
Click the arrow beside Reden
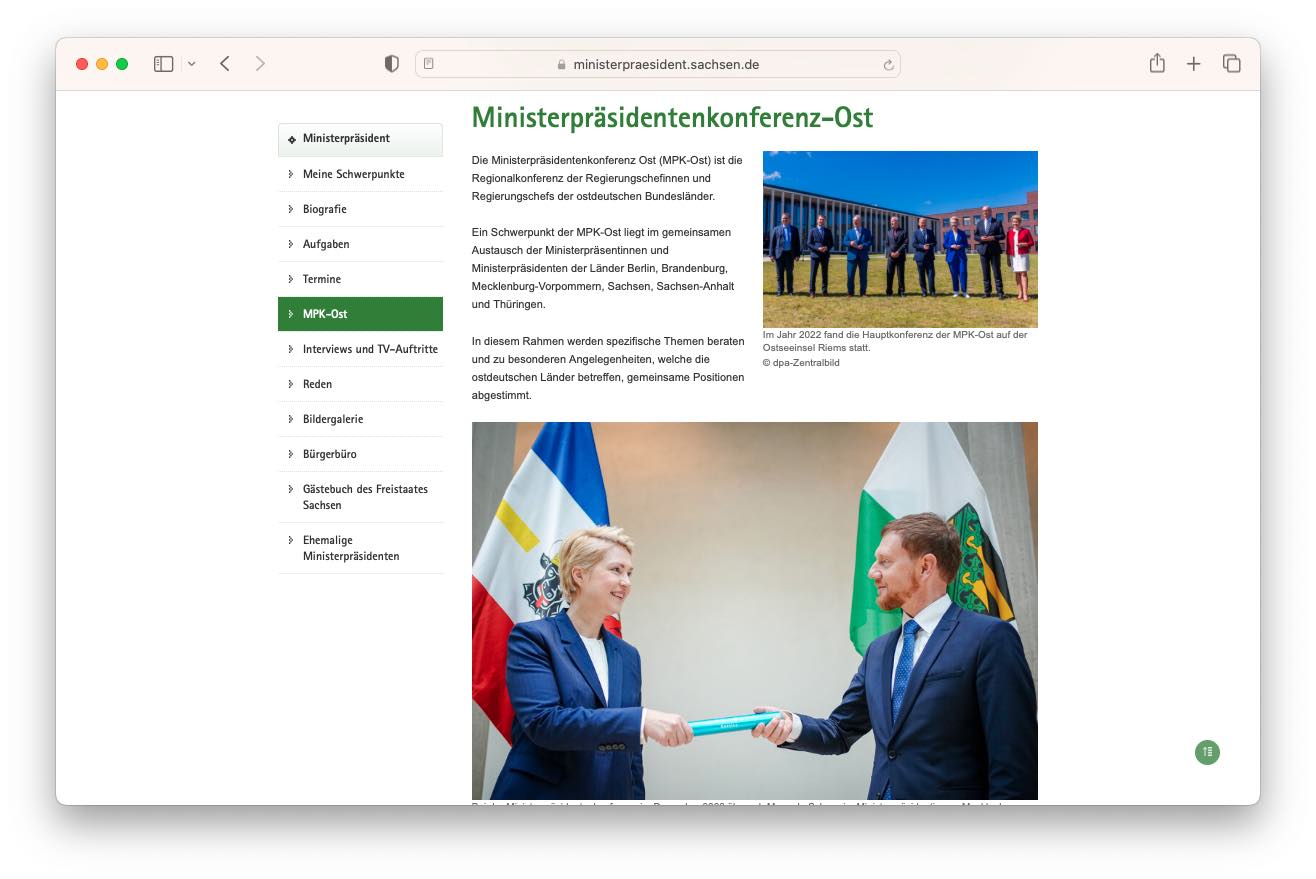[291, 384]
